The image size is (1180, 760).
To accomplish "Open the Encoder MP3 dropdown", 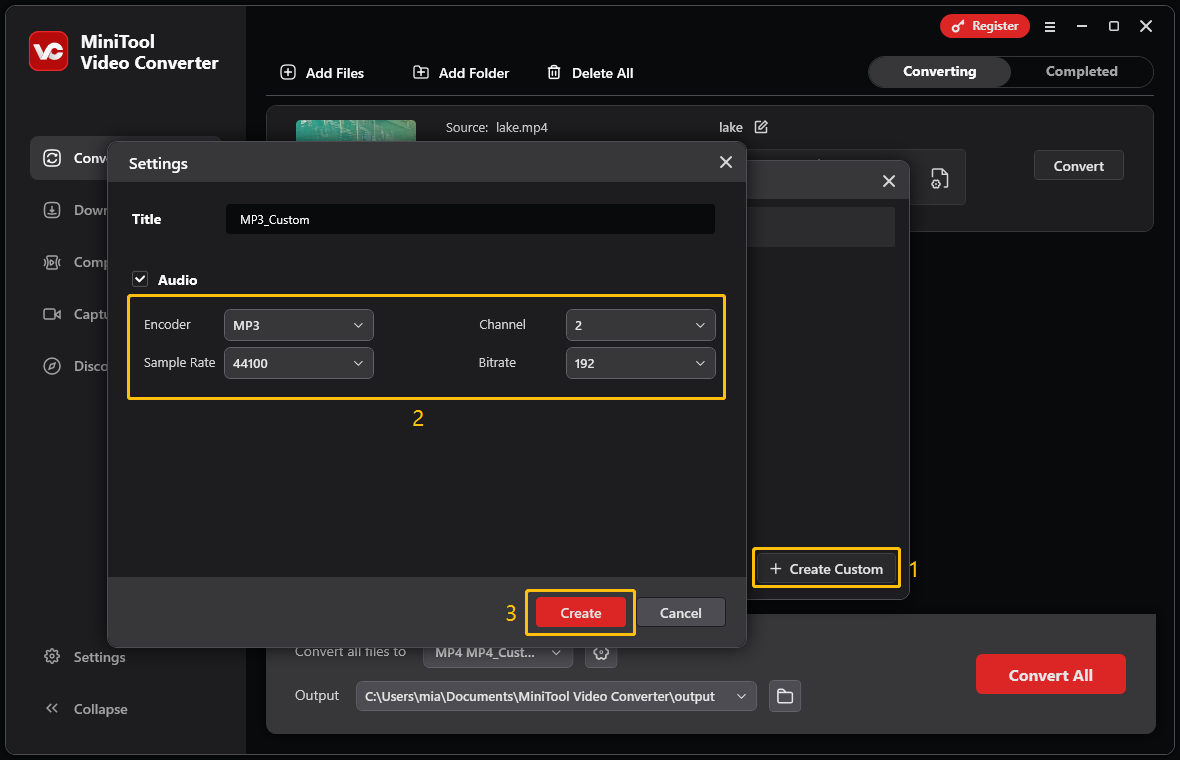I will click(x=299, y=325).
